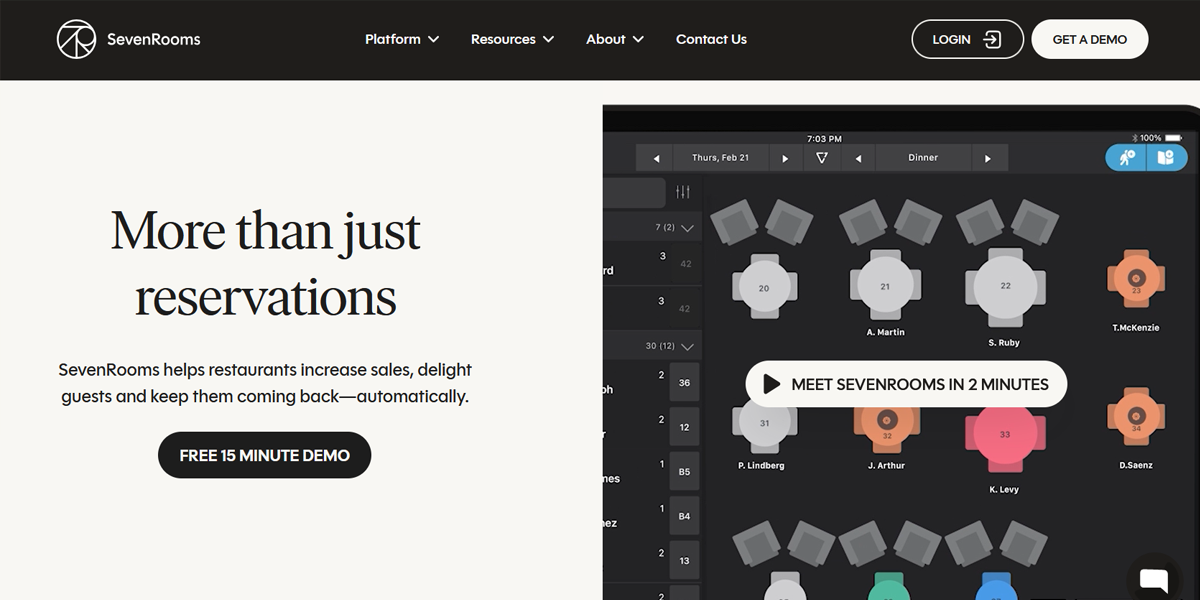Select table 20 on floor plan
The height and width of the screenshot is (600, 1200).
[764, 287]
